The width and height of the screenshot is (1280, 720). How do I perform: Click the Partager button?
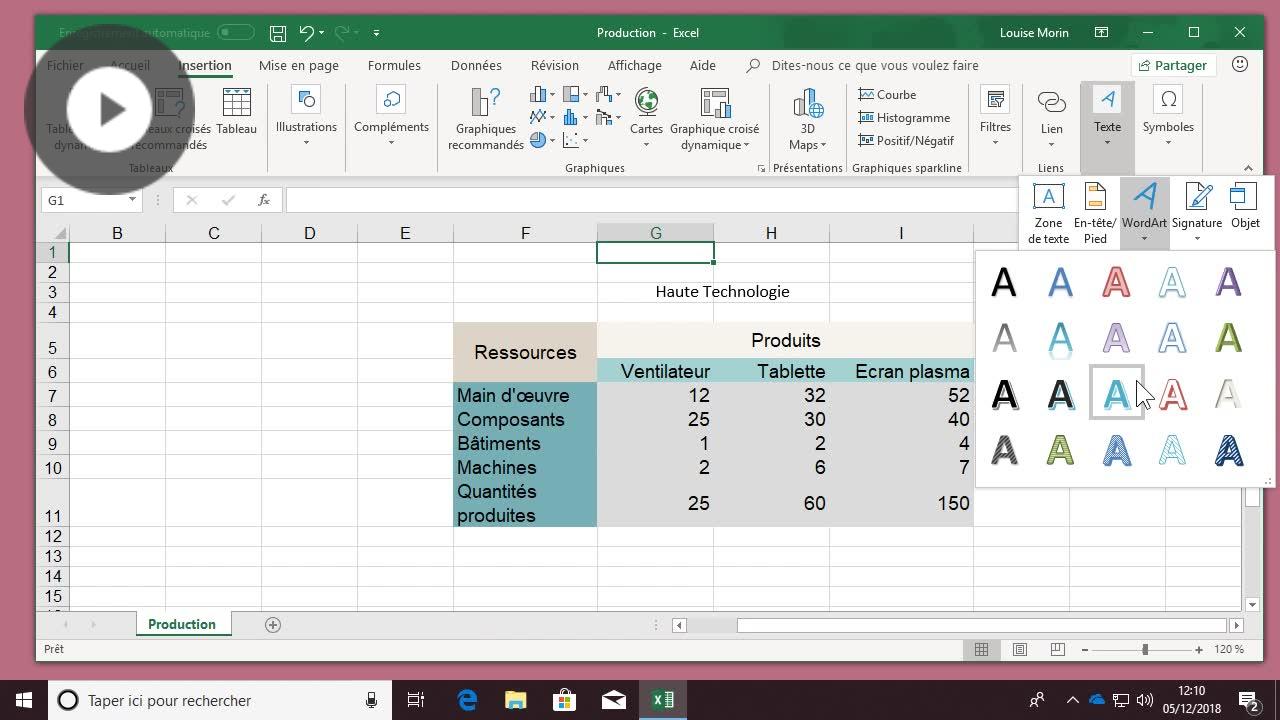tap(1171, 65)
